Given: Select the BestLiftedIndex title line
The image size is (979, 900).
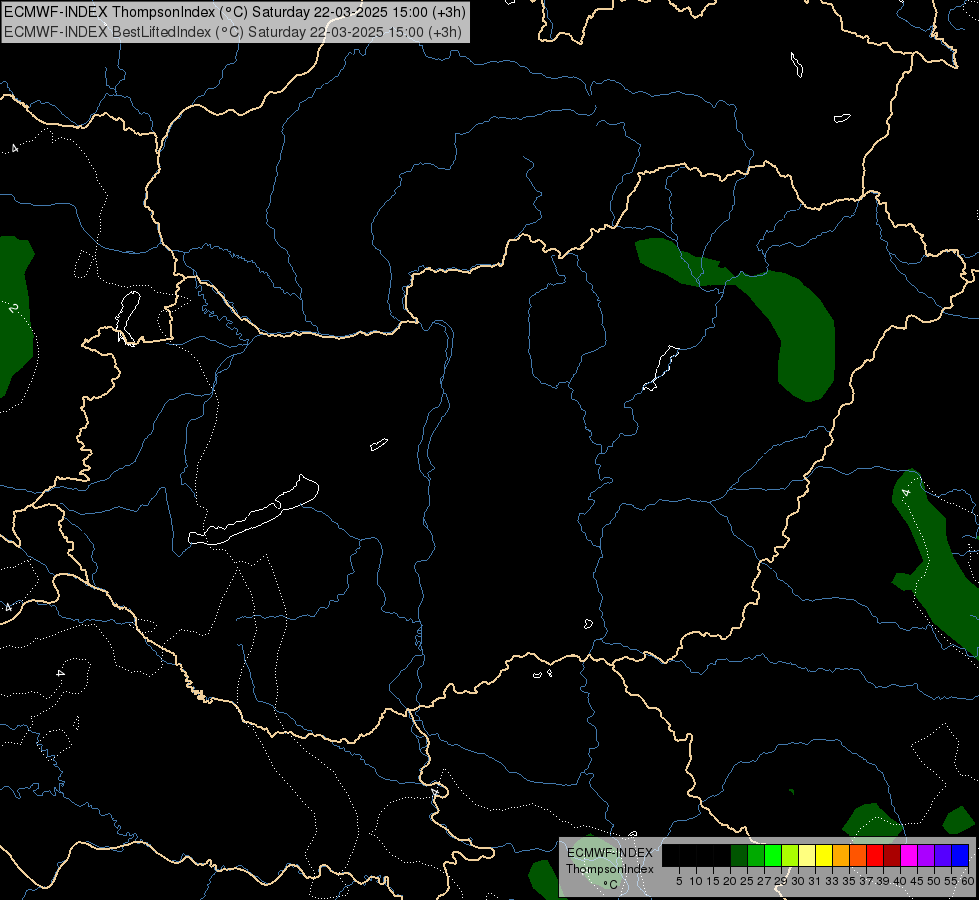Looking at the screenshot, I should point(232,32).
